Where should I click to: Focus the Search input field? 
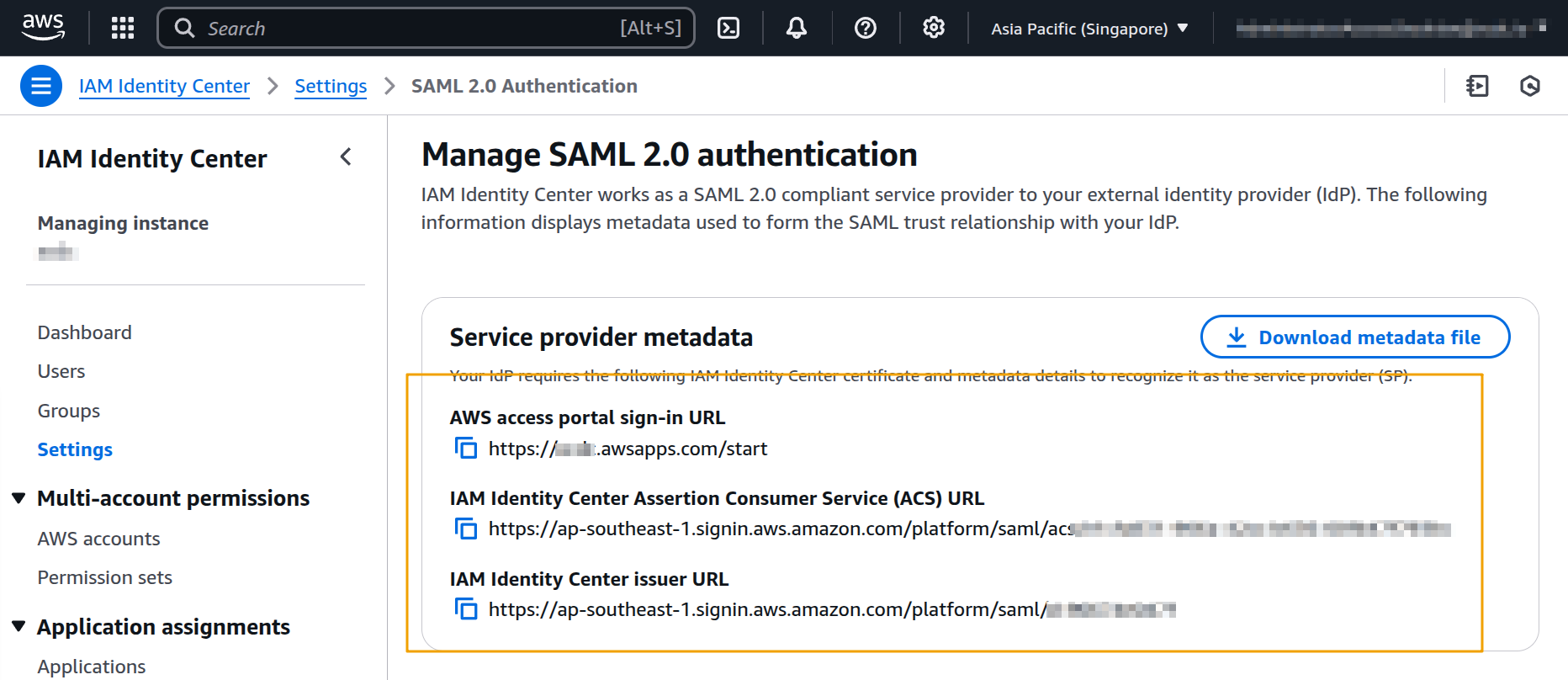pos(426,28)
